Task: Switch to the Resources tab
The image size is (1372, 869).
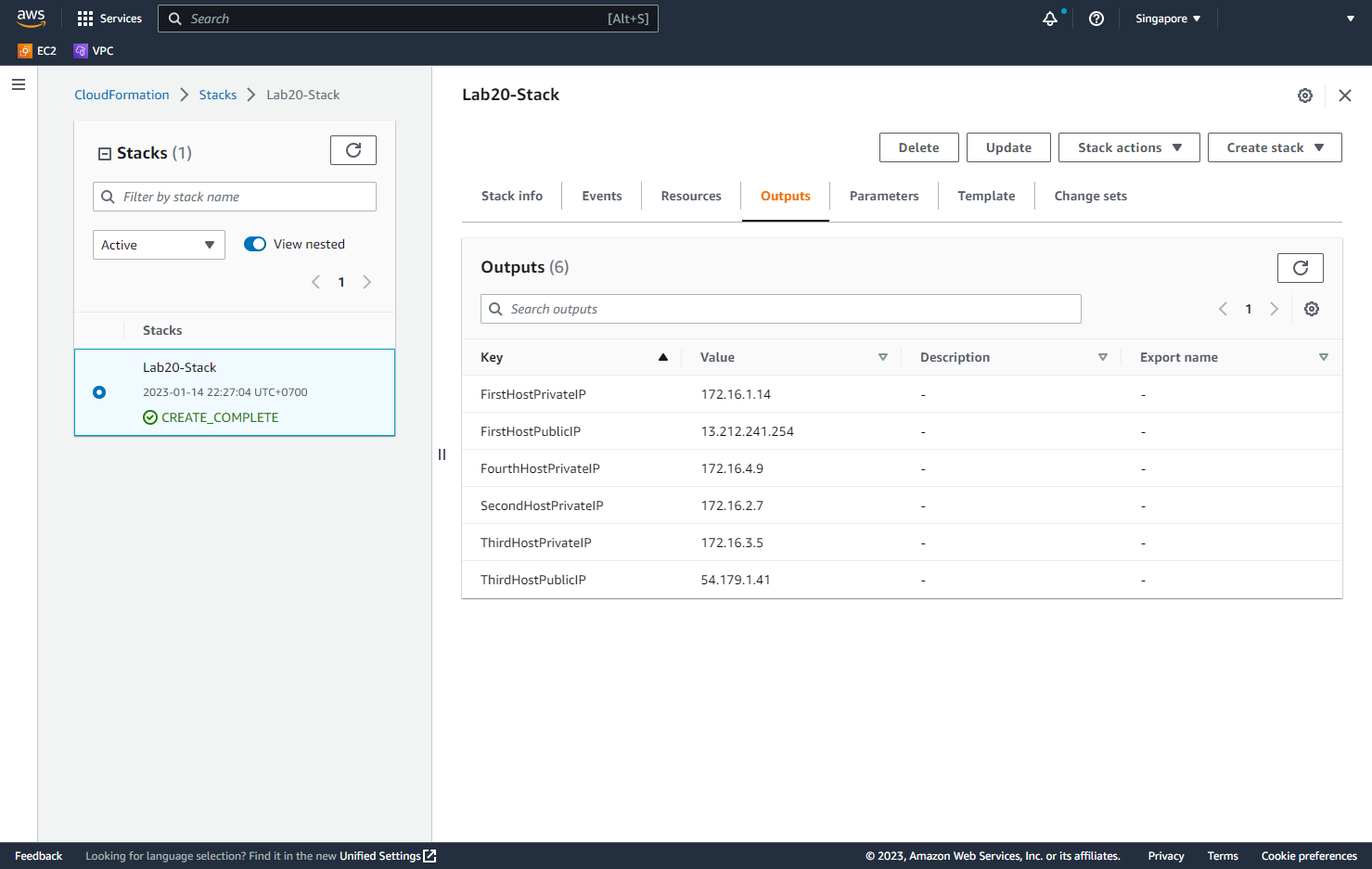Action: point(691,196)
